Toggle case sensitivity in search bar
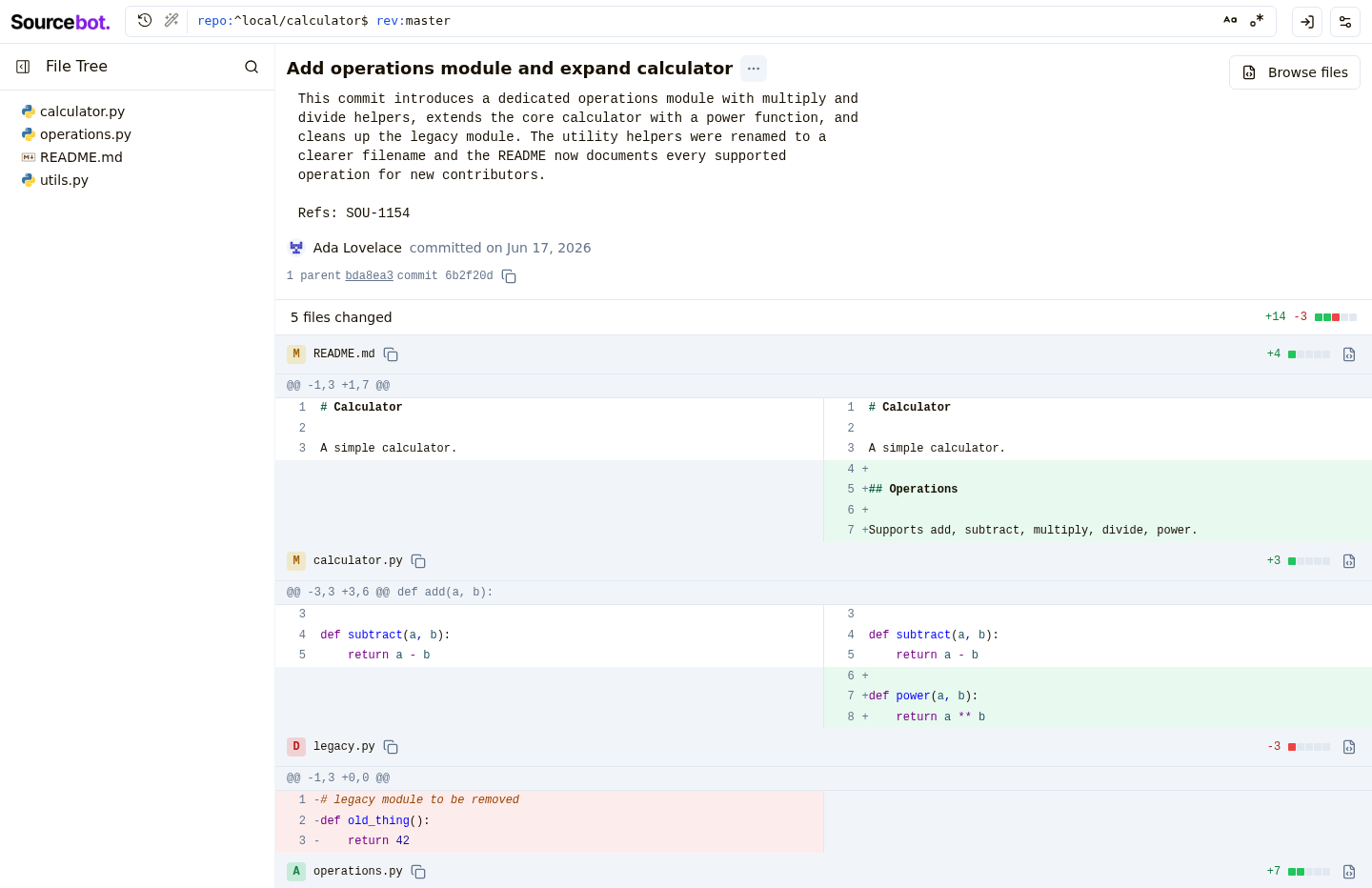Viewport: 1372px width, 888px height. coord(1230,20)
